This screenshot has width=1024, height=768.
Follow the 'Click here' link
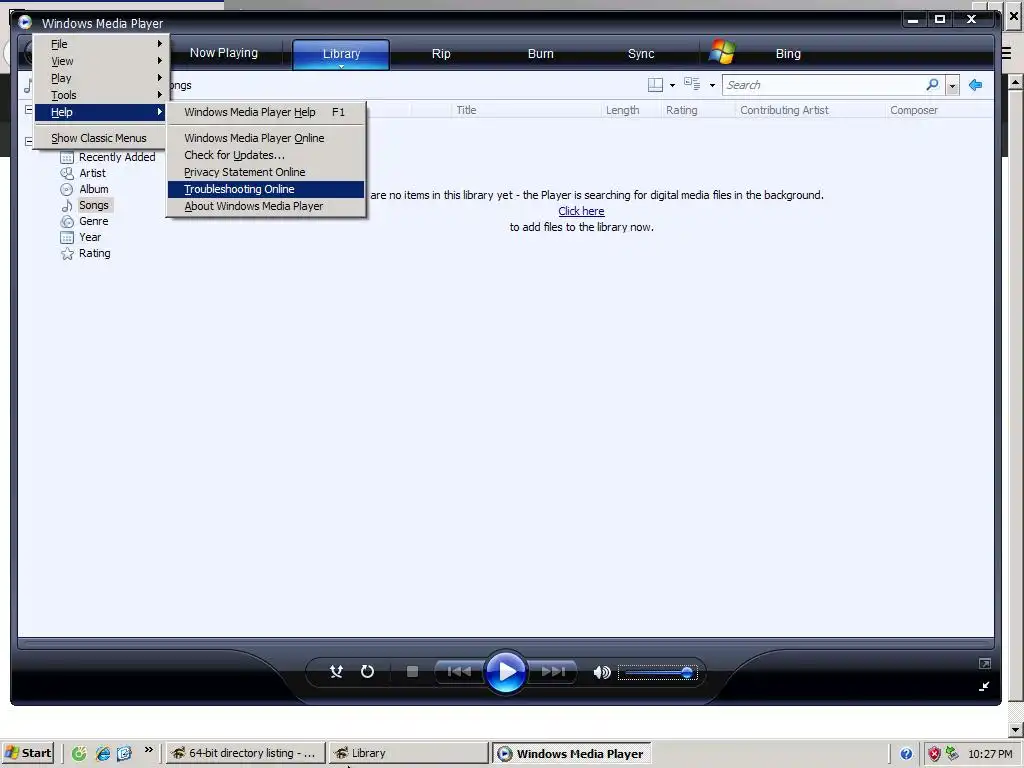(x=581, y=211)
